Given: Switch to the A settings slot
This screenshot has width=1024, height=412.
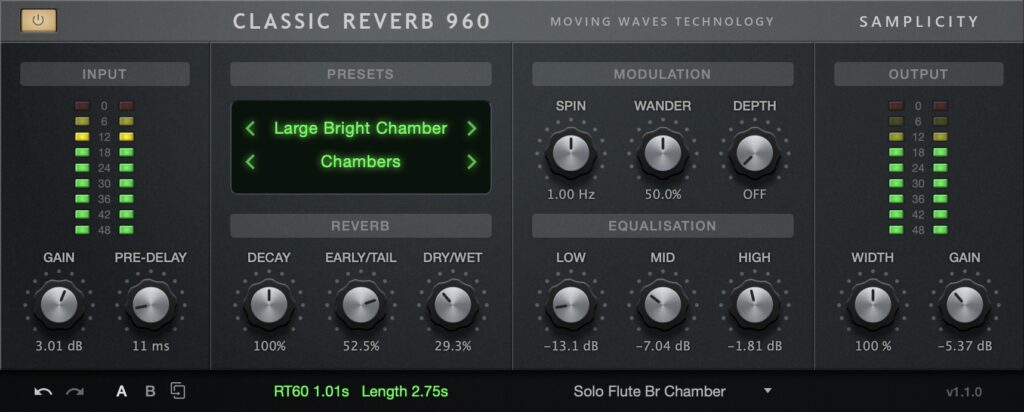Looking at the screenshot, I should pos(121,392).
